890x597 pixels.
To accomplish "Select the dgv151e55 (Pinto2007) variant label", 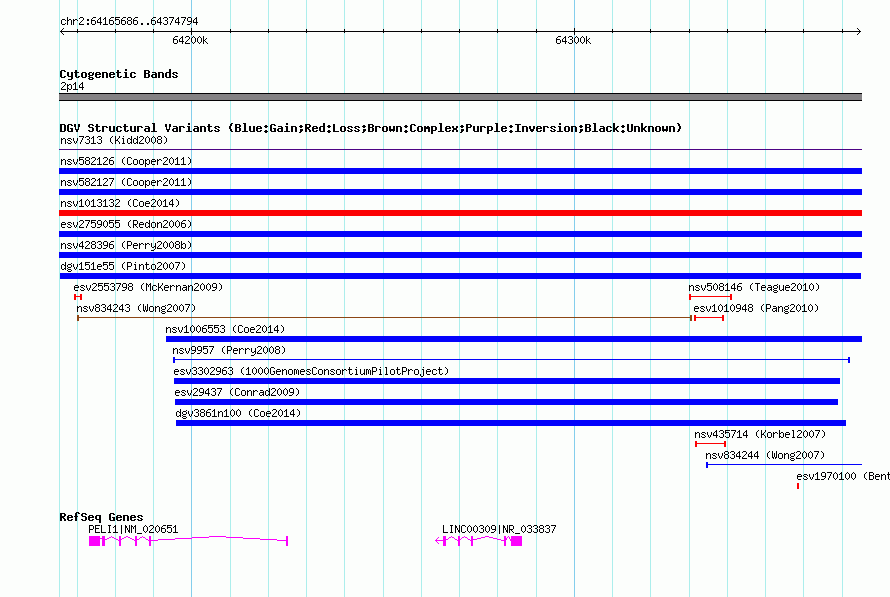I will point(123,266).
